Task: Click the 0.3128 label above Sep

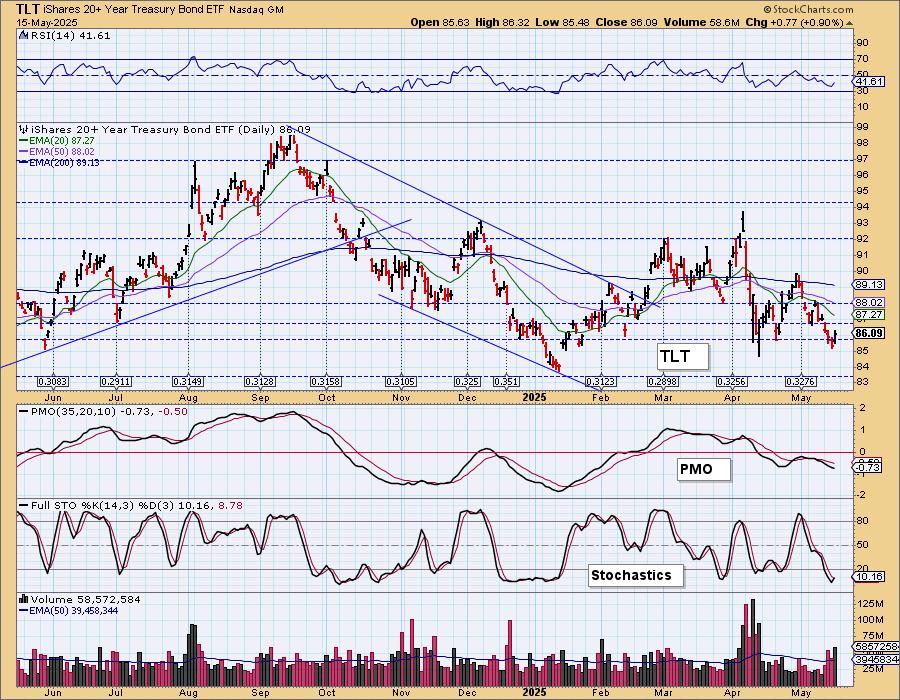Action: pos(260,382)
